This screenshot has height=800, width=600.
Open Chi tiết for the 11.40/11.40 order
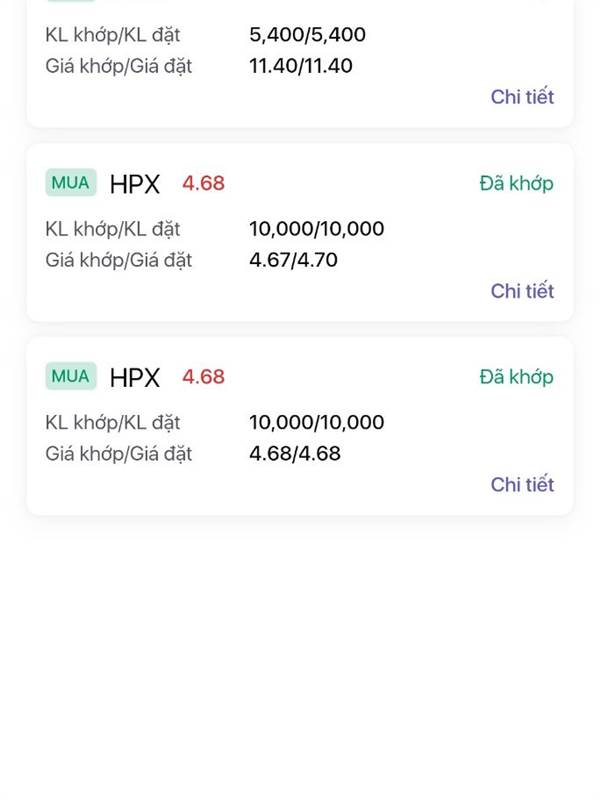point(522,96)
